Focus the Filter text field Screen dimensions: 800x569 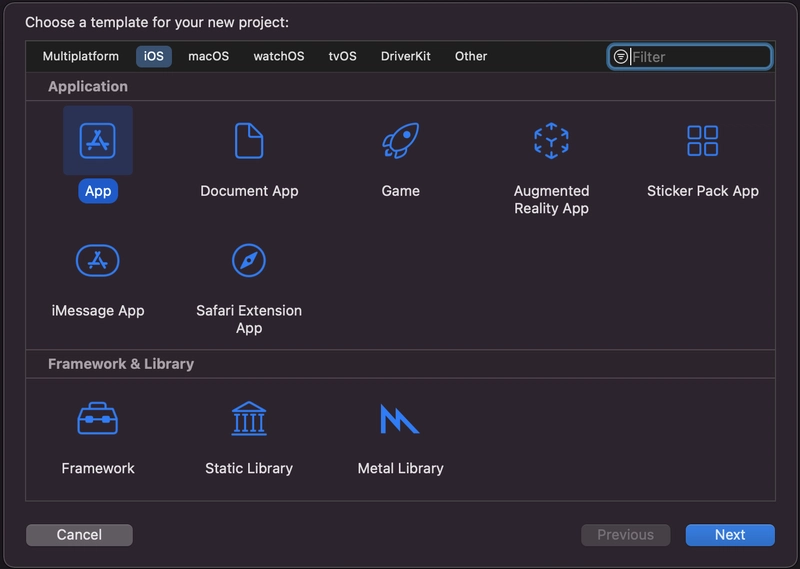pos(698,57)
